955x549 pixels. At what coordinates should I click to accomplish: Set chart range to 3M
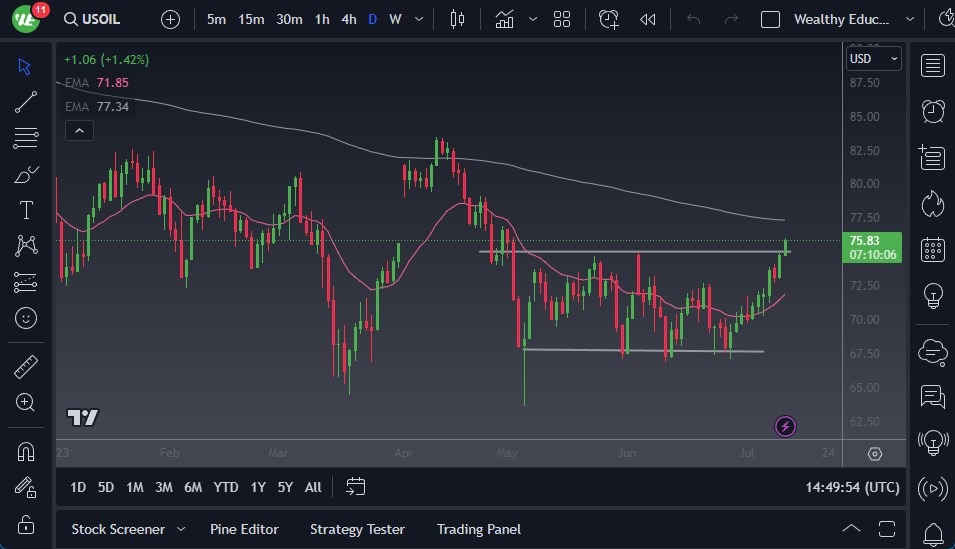point(164,487)
